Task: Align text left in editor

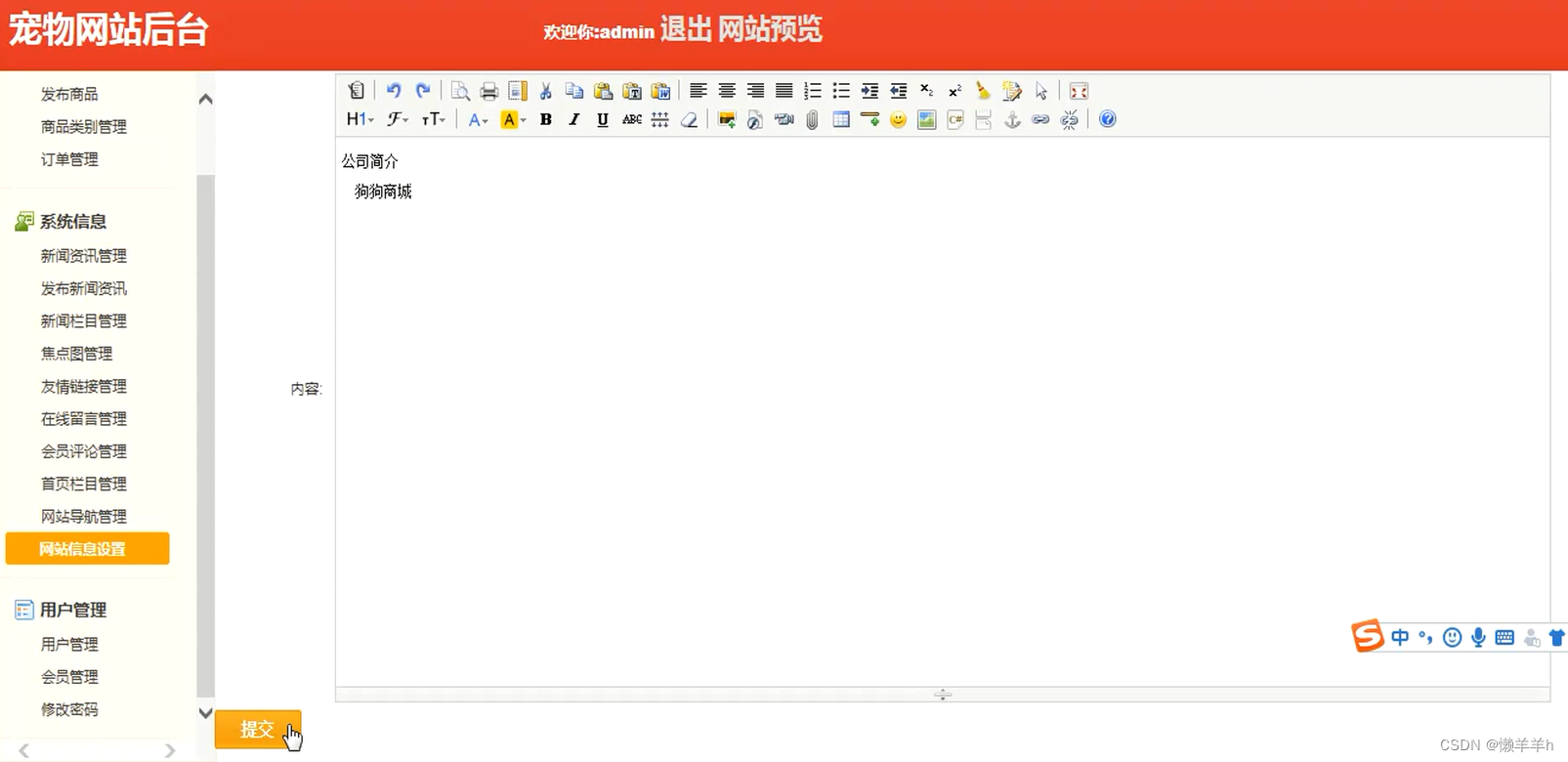Action: (699, 91)
